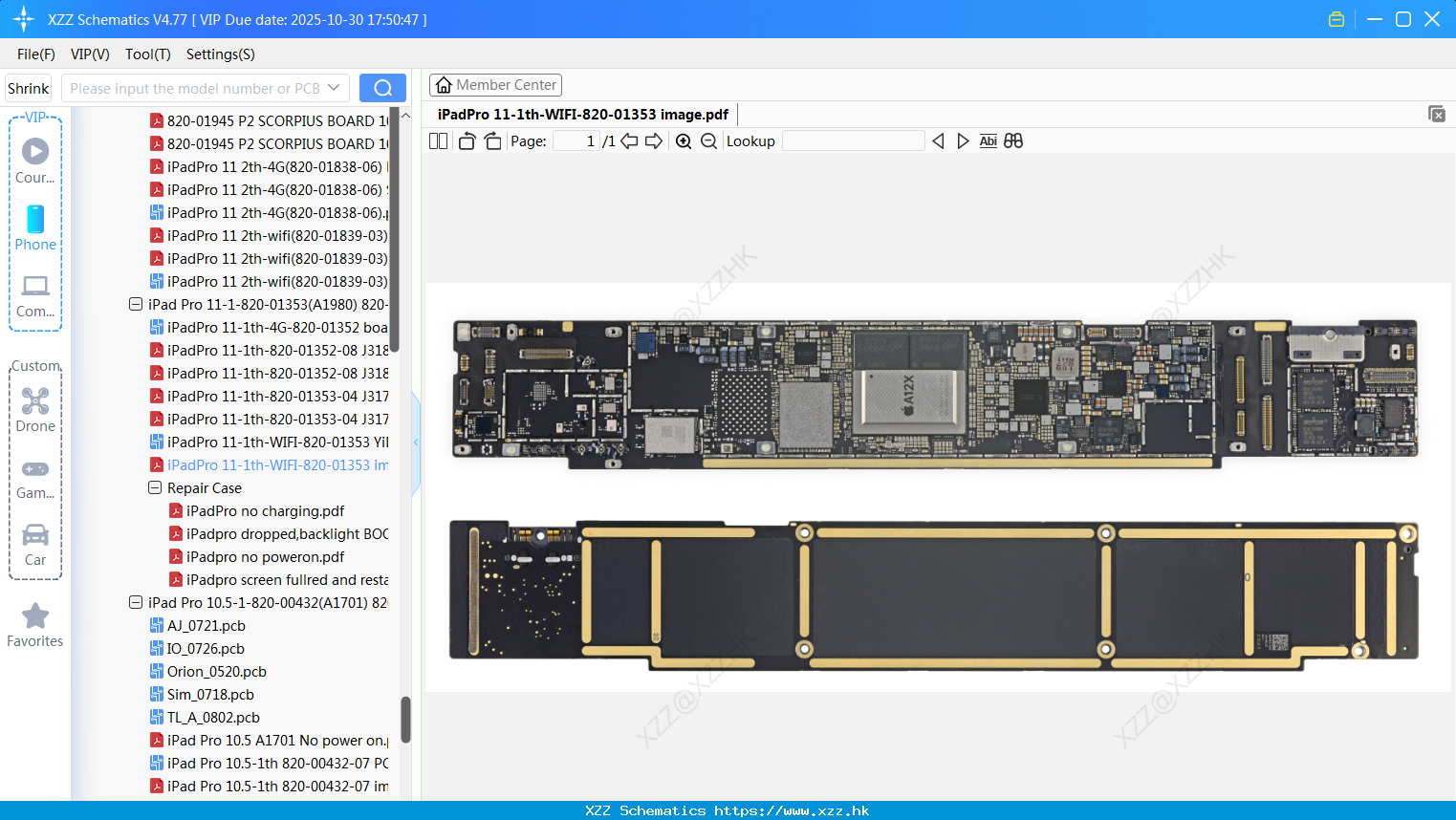Open the Settings(S) menu
Image resolution: width=1456 pixels, height=820 pixels.
pos(221,54)
